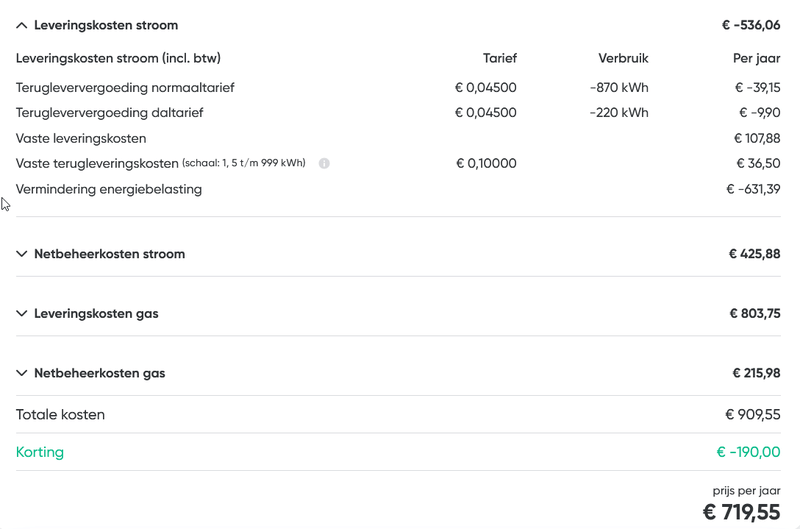Click the Leveringskosten stroom section title
Viewport: 800px width, 529px height.
106,25
